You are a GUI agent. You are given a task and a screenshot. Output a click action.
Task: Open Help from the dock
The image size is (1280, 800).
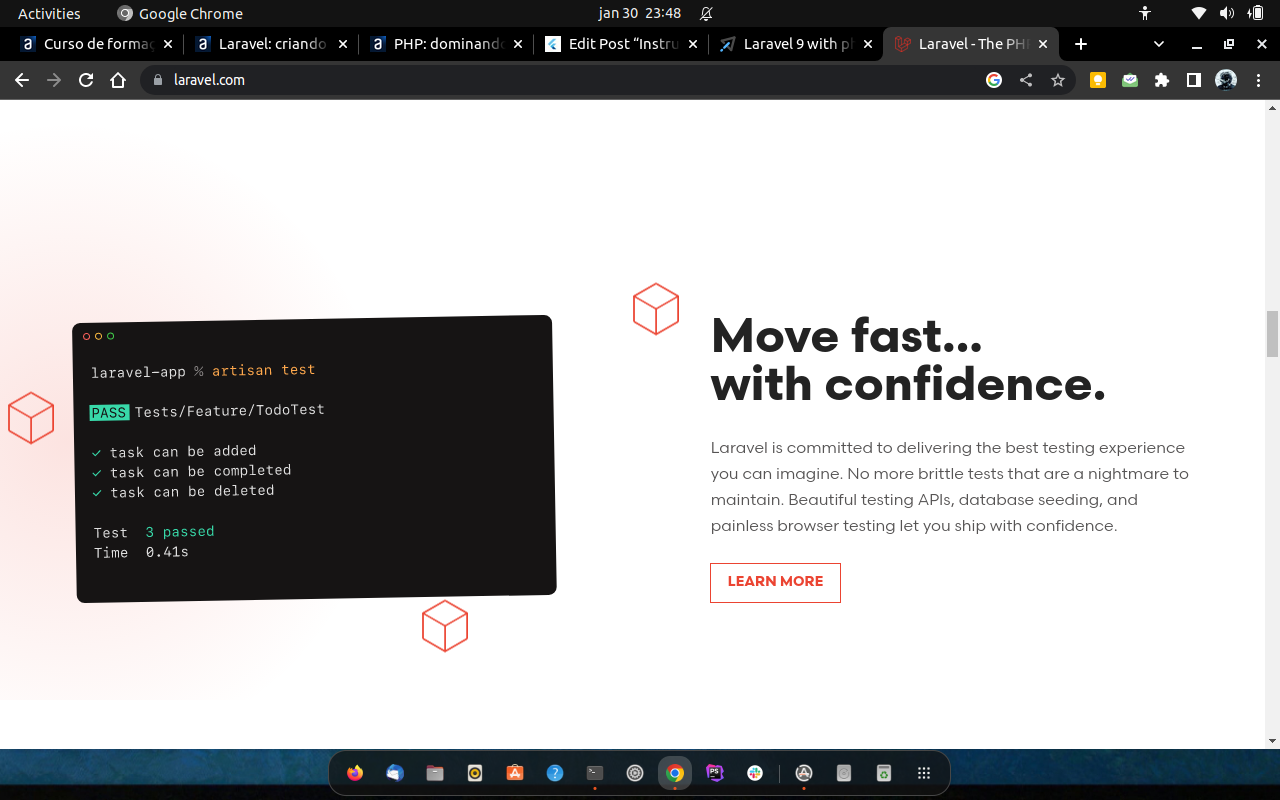click(x=555, y=773)
